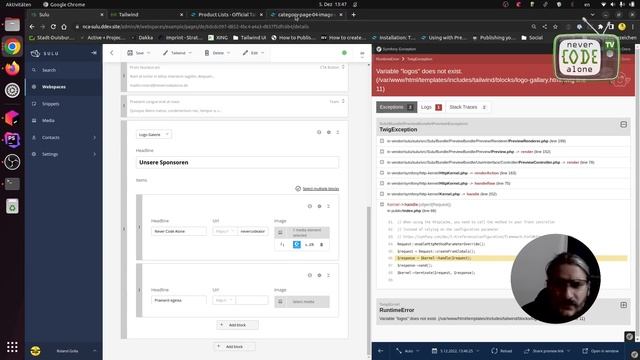Click the blue image thumbnail of selected media

click(297, 244)
